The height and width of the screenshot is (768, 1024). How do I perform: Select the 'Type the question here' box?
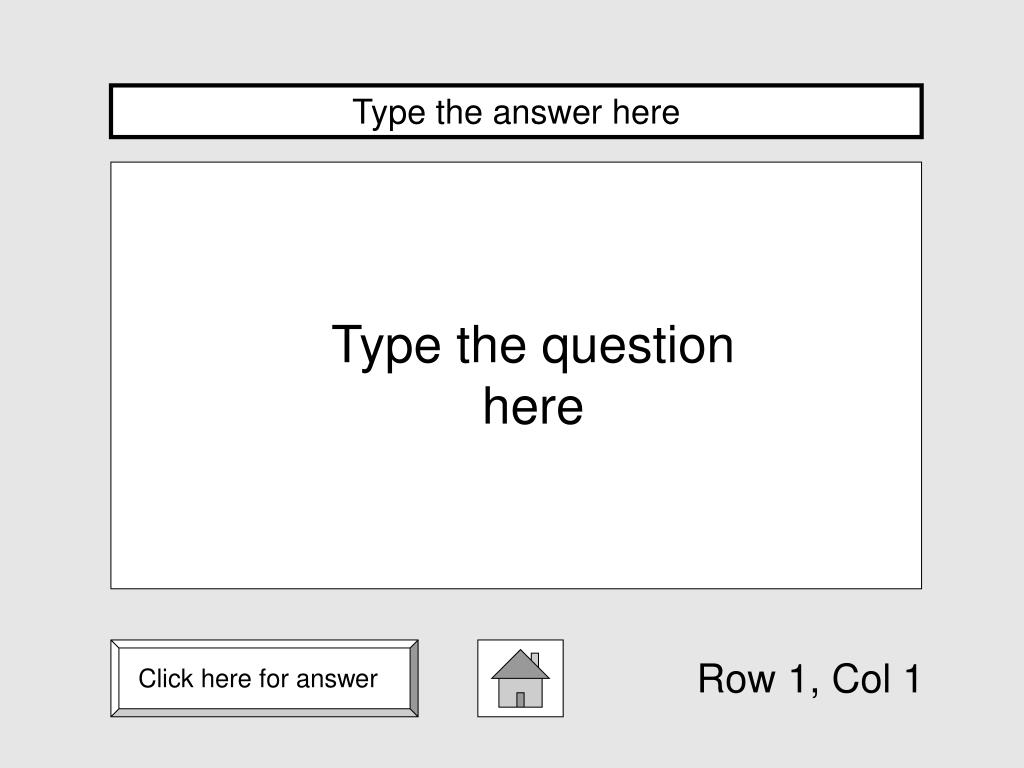point(516,375)
